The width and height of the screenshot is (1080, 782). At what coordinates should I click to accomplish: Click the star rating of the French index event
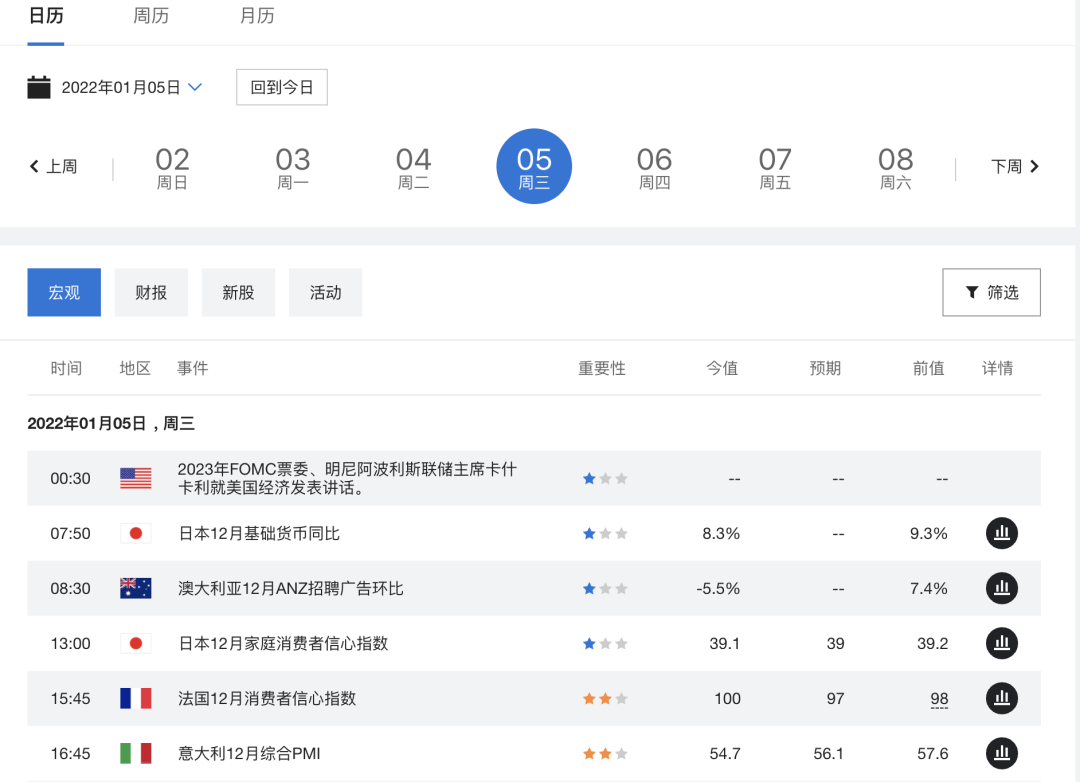tap(604, 698)
